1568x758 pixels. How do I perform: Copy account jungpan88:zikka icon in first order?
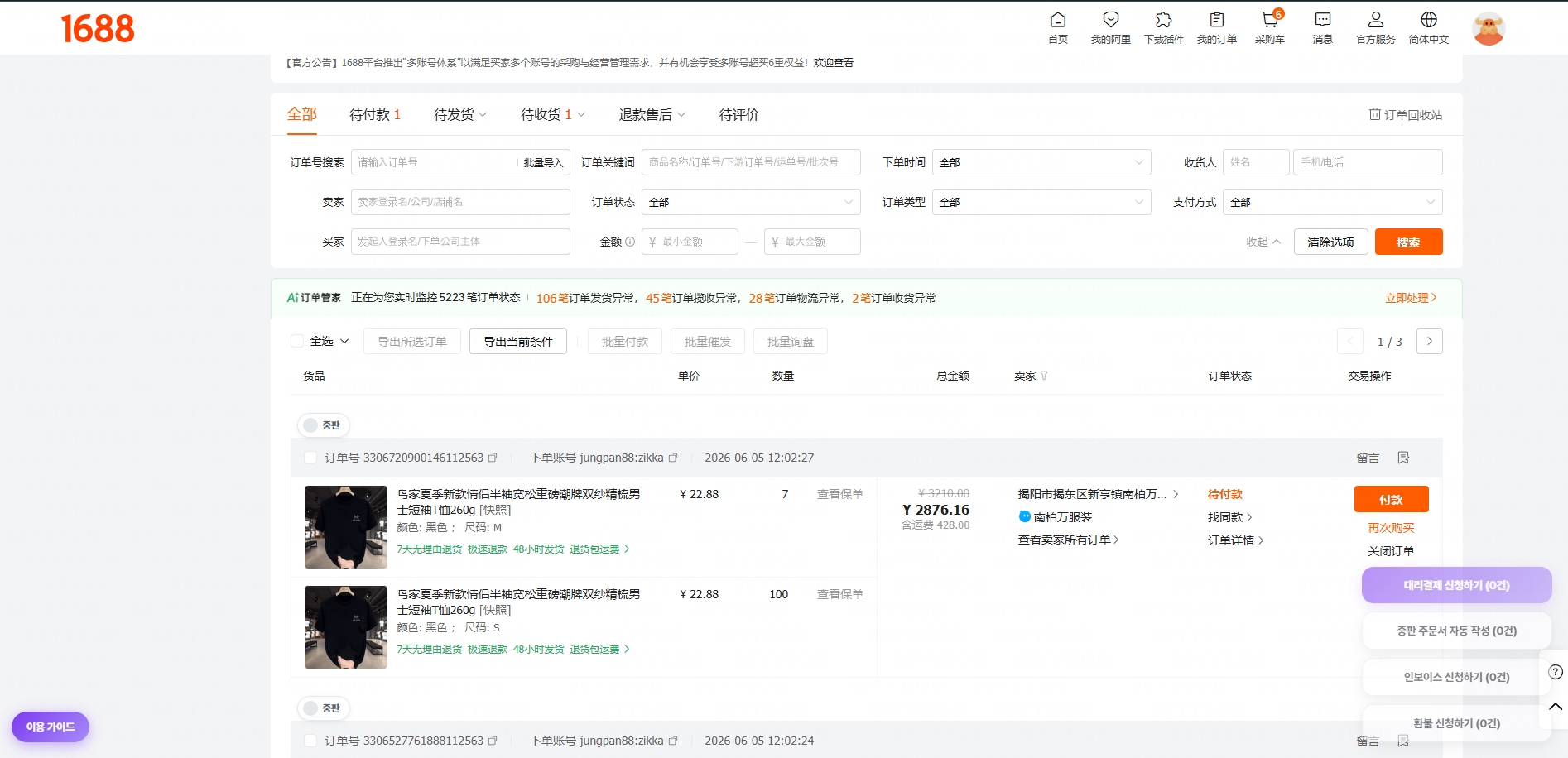pos(673,458)
